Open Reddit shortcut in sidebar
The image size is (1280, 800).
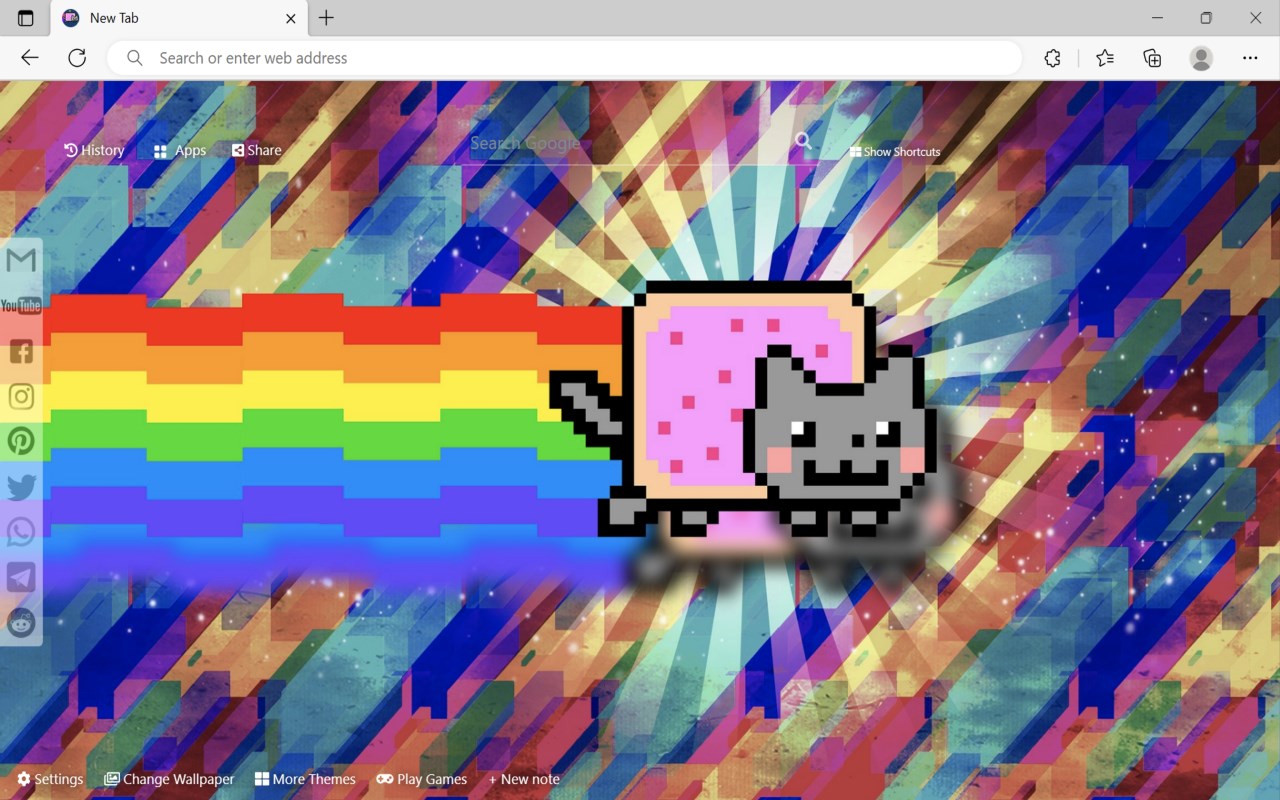pos(21,622)
